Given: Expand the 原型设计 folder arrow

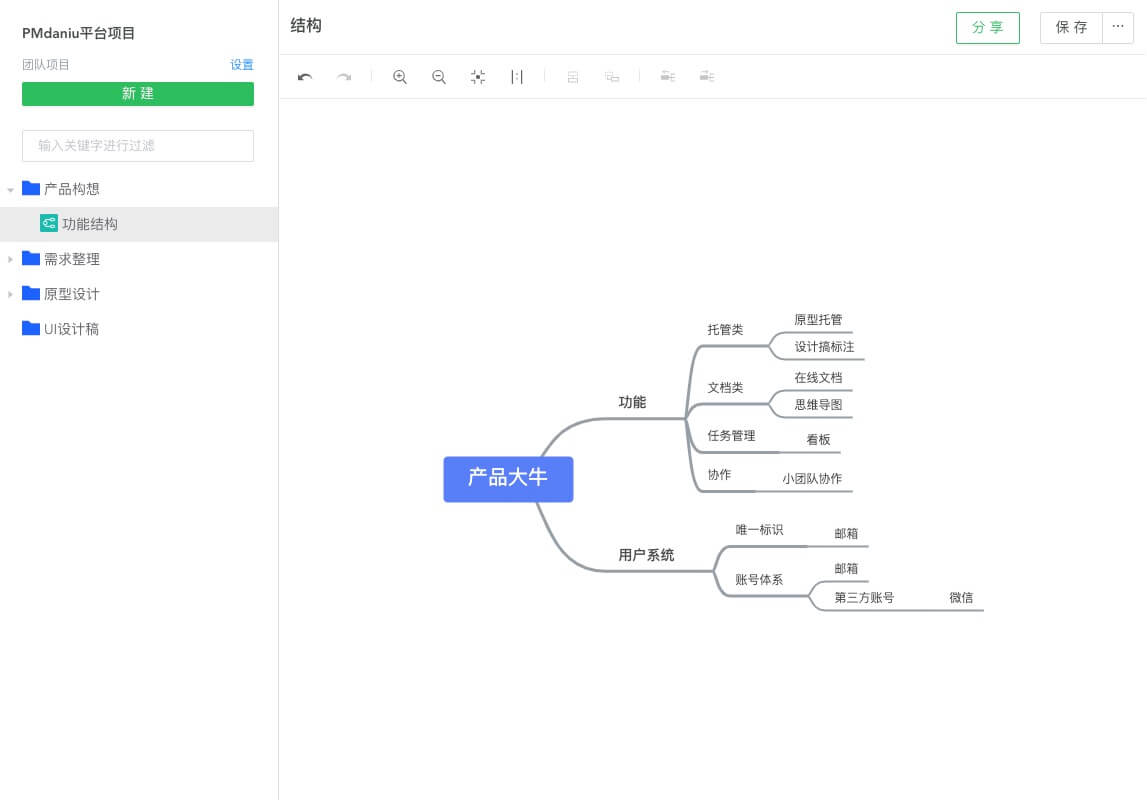Looking at the screenshot, I should 10,294.
